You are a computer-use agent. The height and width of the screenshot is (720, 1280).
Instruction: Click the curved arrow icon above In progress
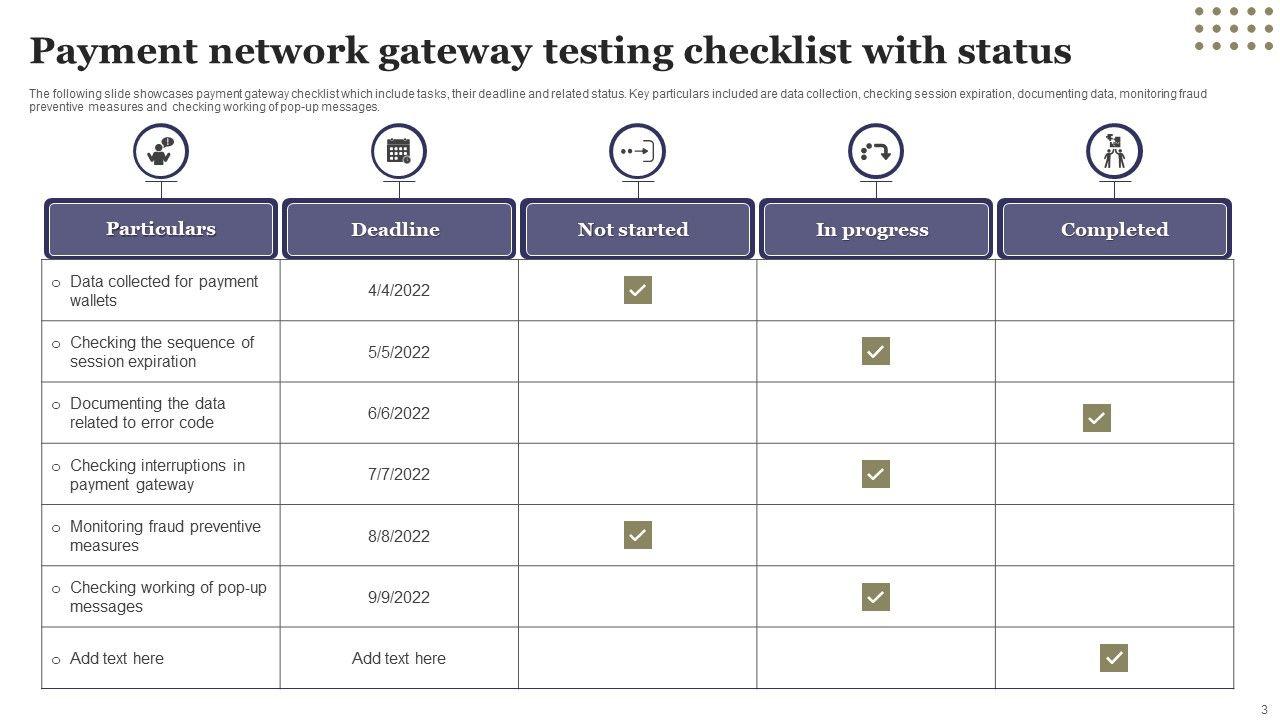(x=876, y=152)
